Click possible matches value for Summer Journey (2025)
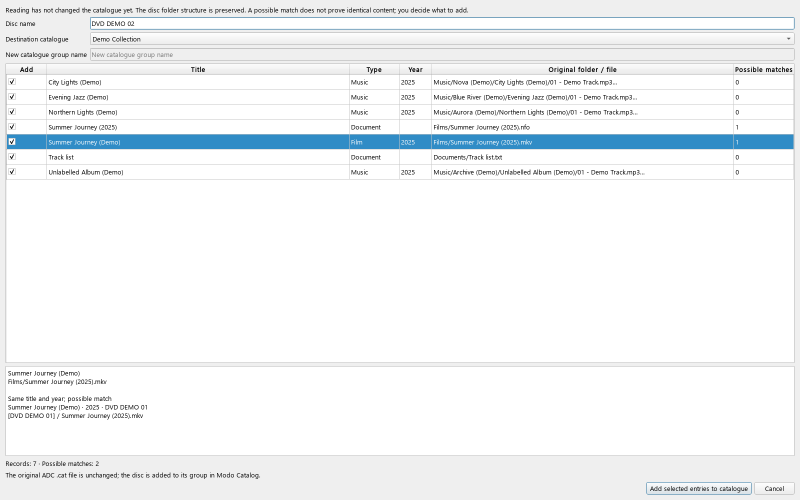Screen dimensions: 800x500 click(763, 127)
